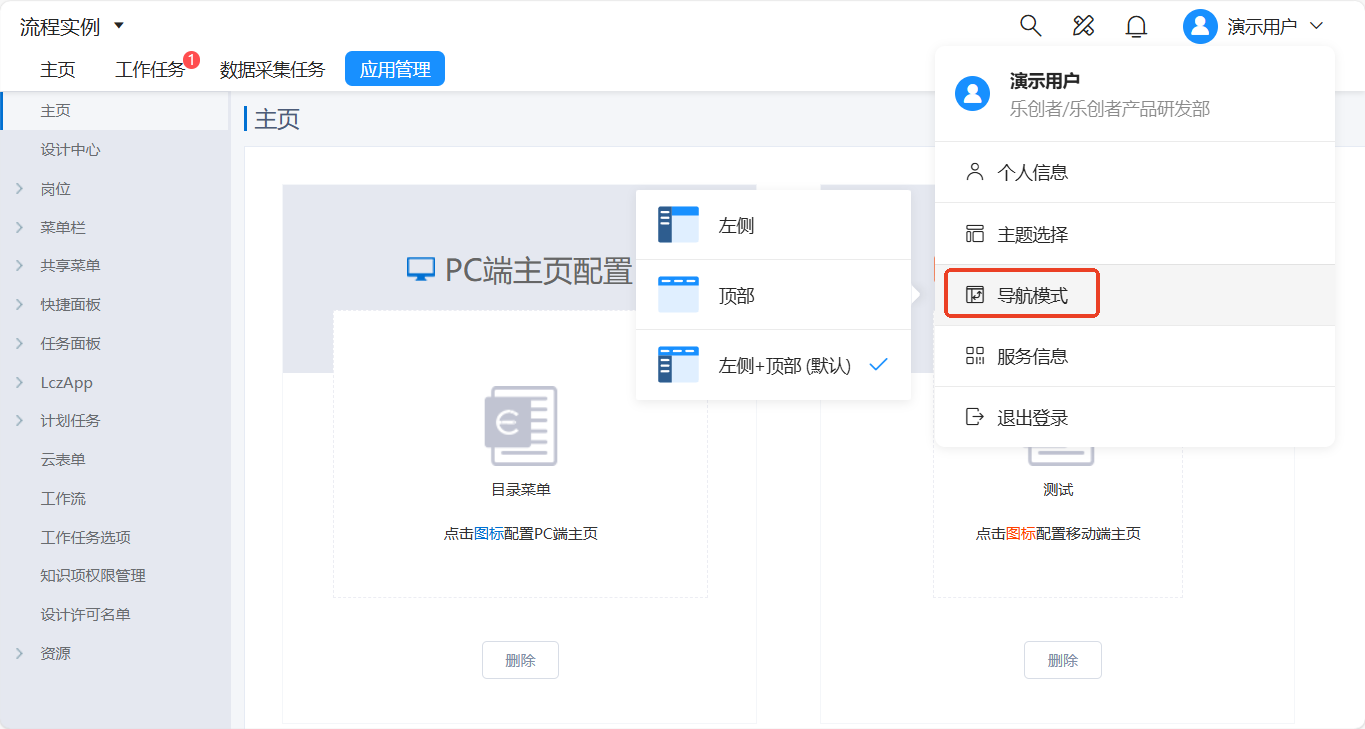
Task: Choose 主题选择 from user menu
Action: 1033,235
